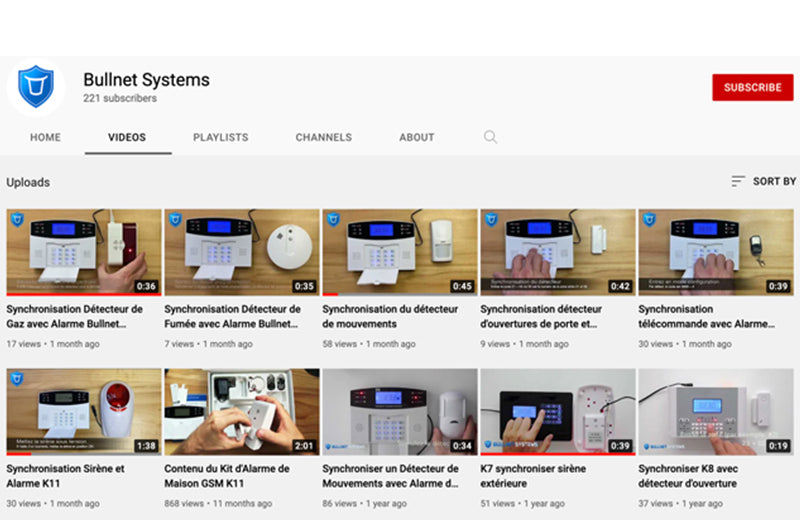Click the sort icon next to SORT BY

738,181
